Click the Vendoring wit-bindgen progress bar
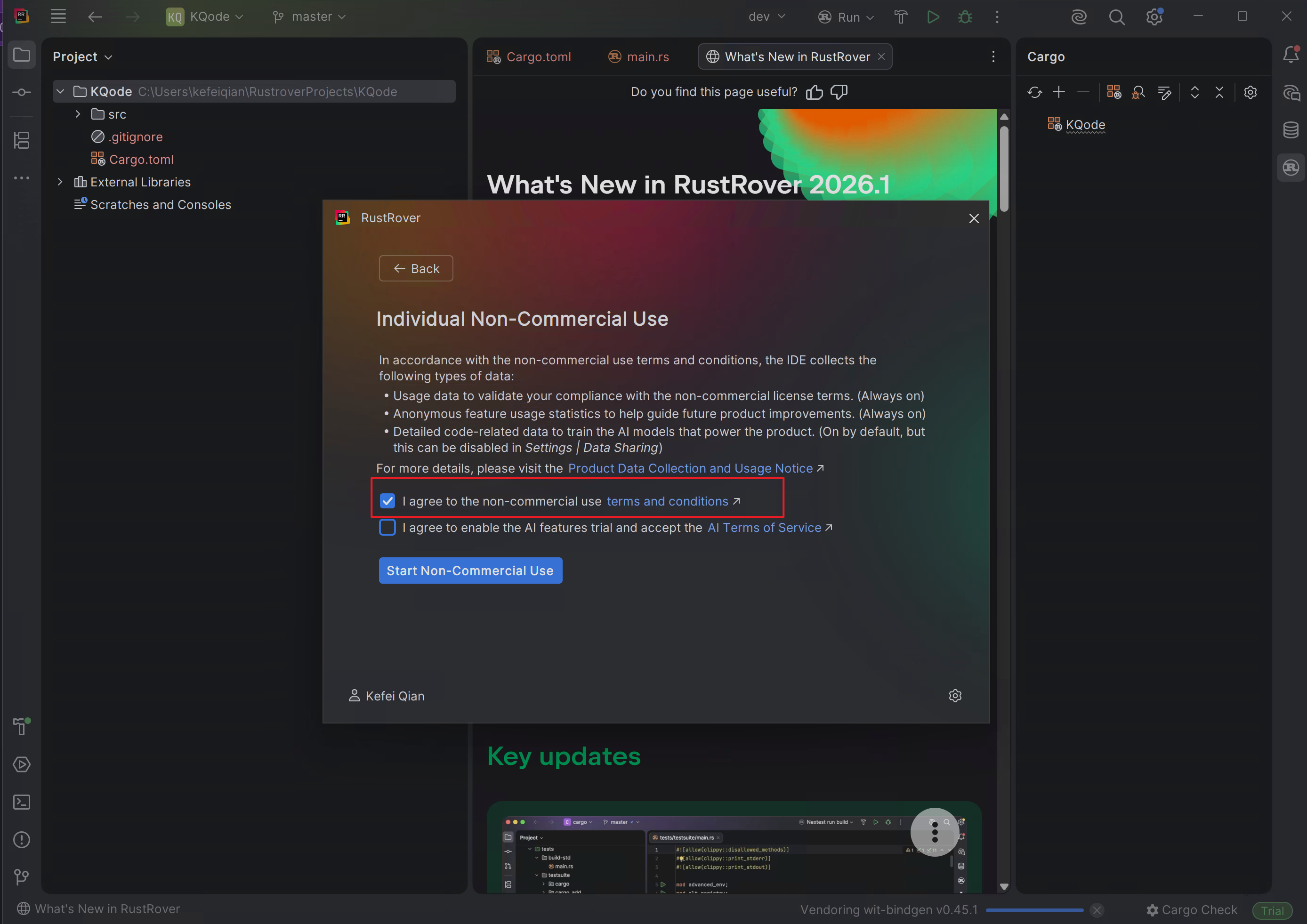 1034,910
